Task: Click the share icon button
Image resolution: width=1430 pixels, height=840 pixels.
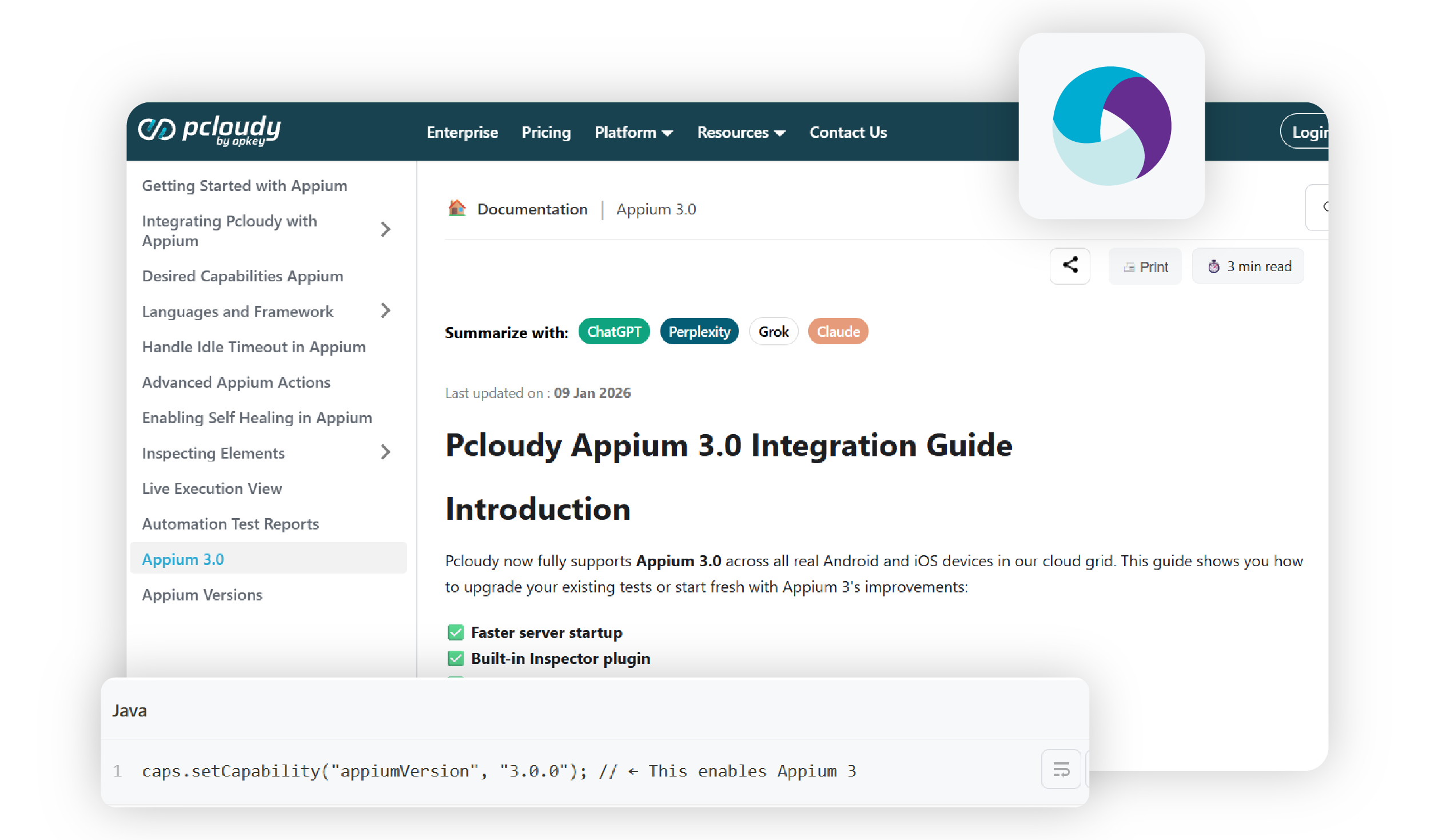Action: tap(1070, 265)
